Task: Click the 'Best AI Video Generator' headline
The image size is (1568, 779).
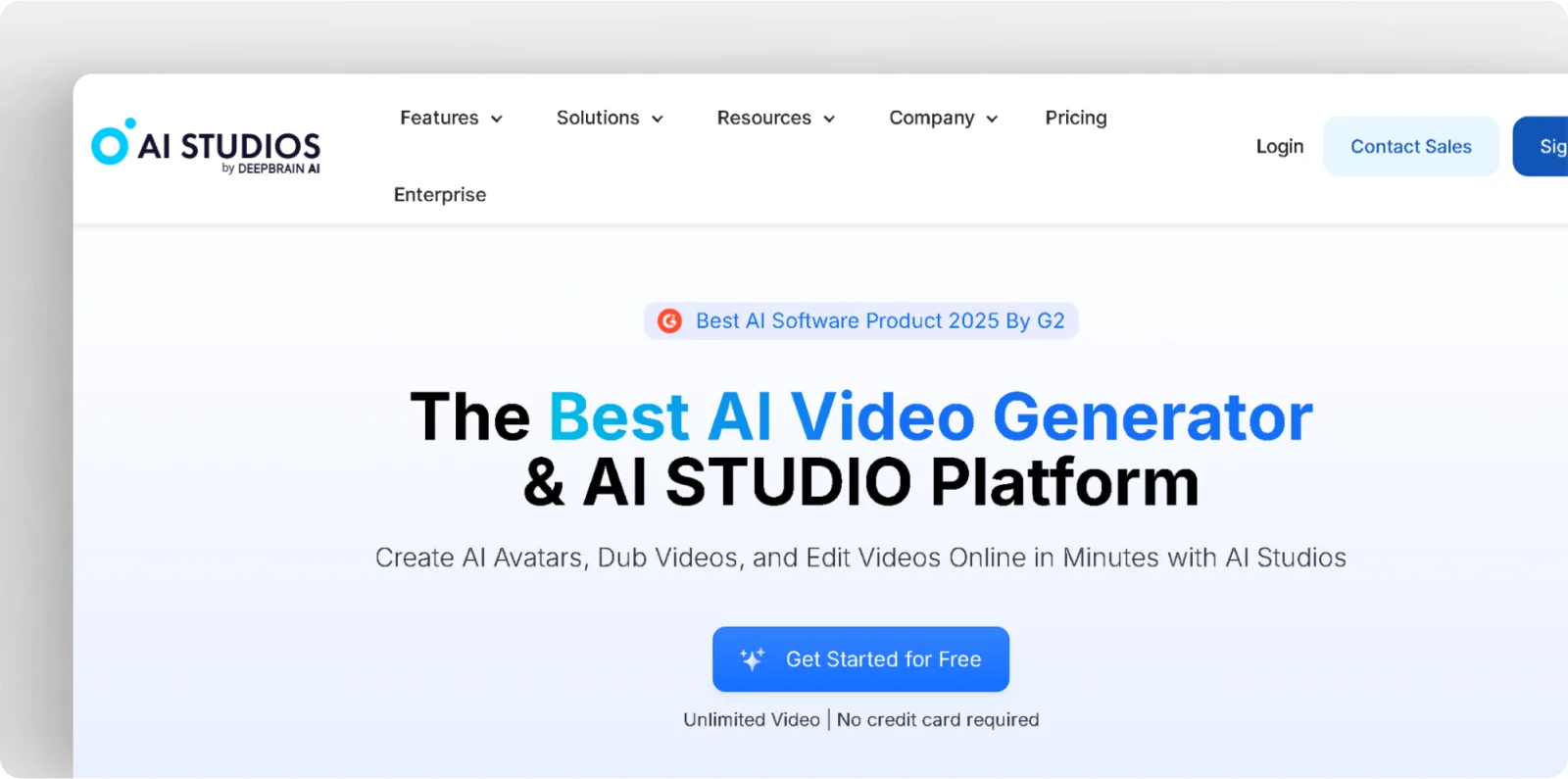Action: (929, 416)
